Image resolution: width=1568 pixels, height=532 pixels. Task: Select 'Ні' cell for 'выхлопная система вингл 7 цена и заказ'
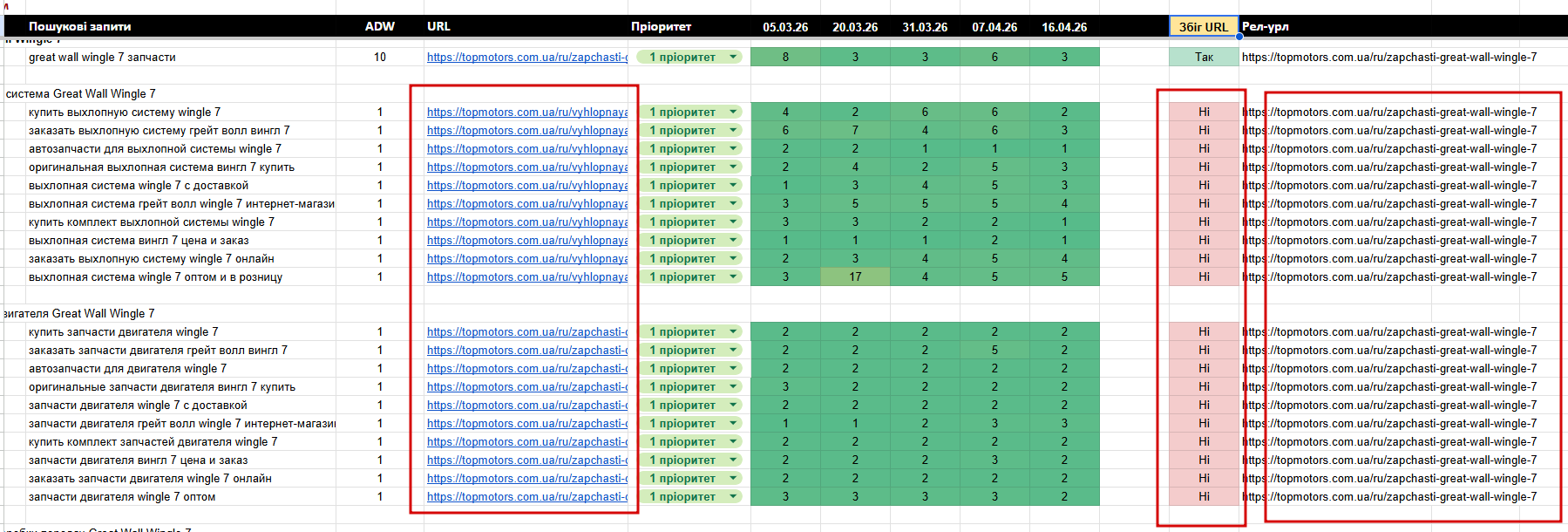click(1204, 240)
